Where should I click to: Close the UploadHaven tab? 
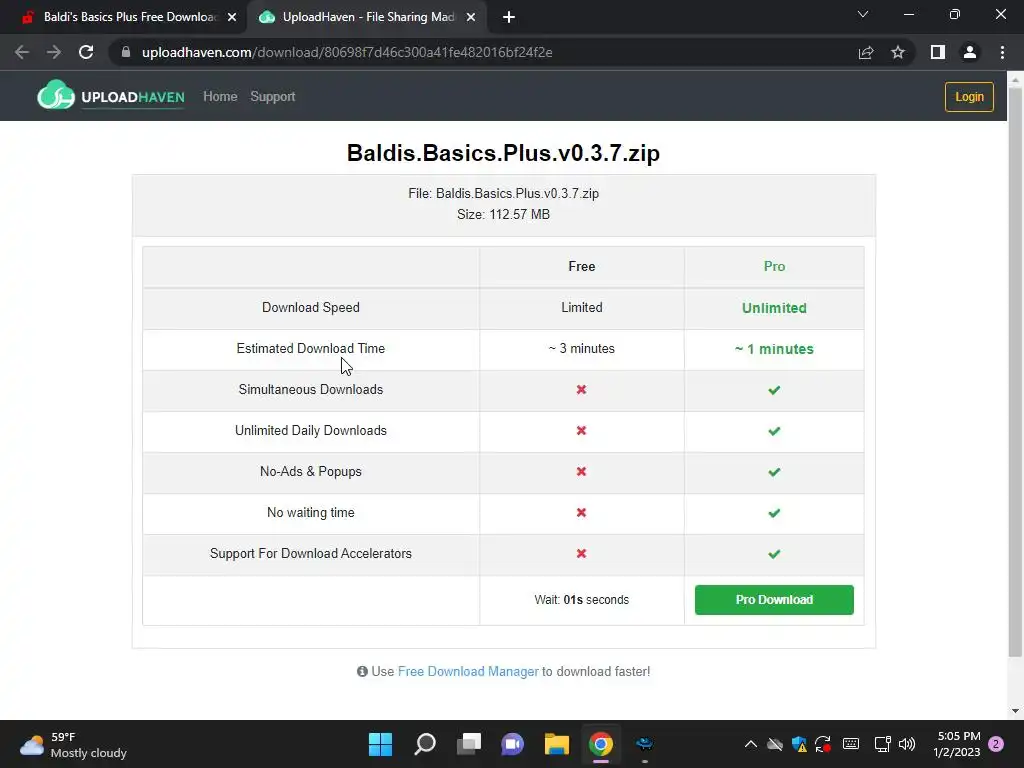471,17
